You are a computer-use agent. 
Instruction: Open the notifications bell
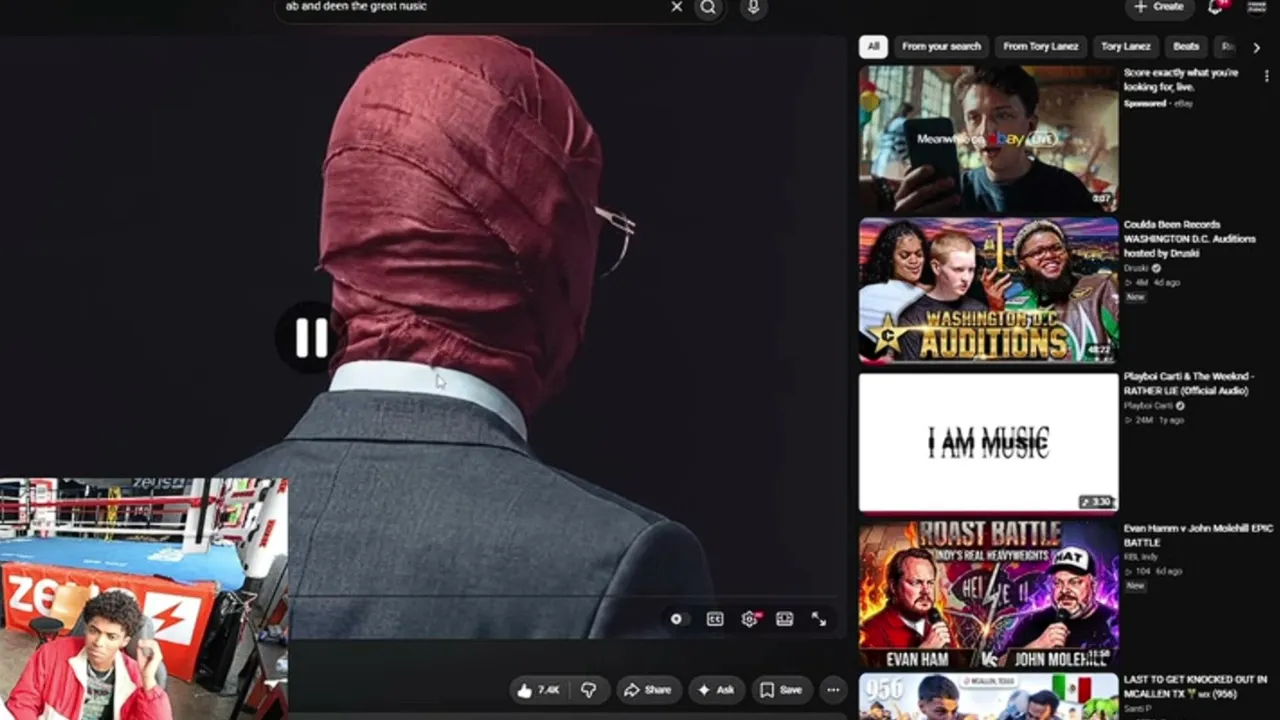tap(1216, 6)
